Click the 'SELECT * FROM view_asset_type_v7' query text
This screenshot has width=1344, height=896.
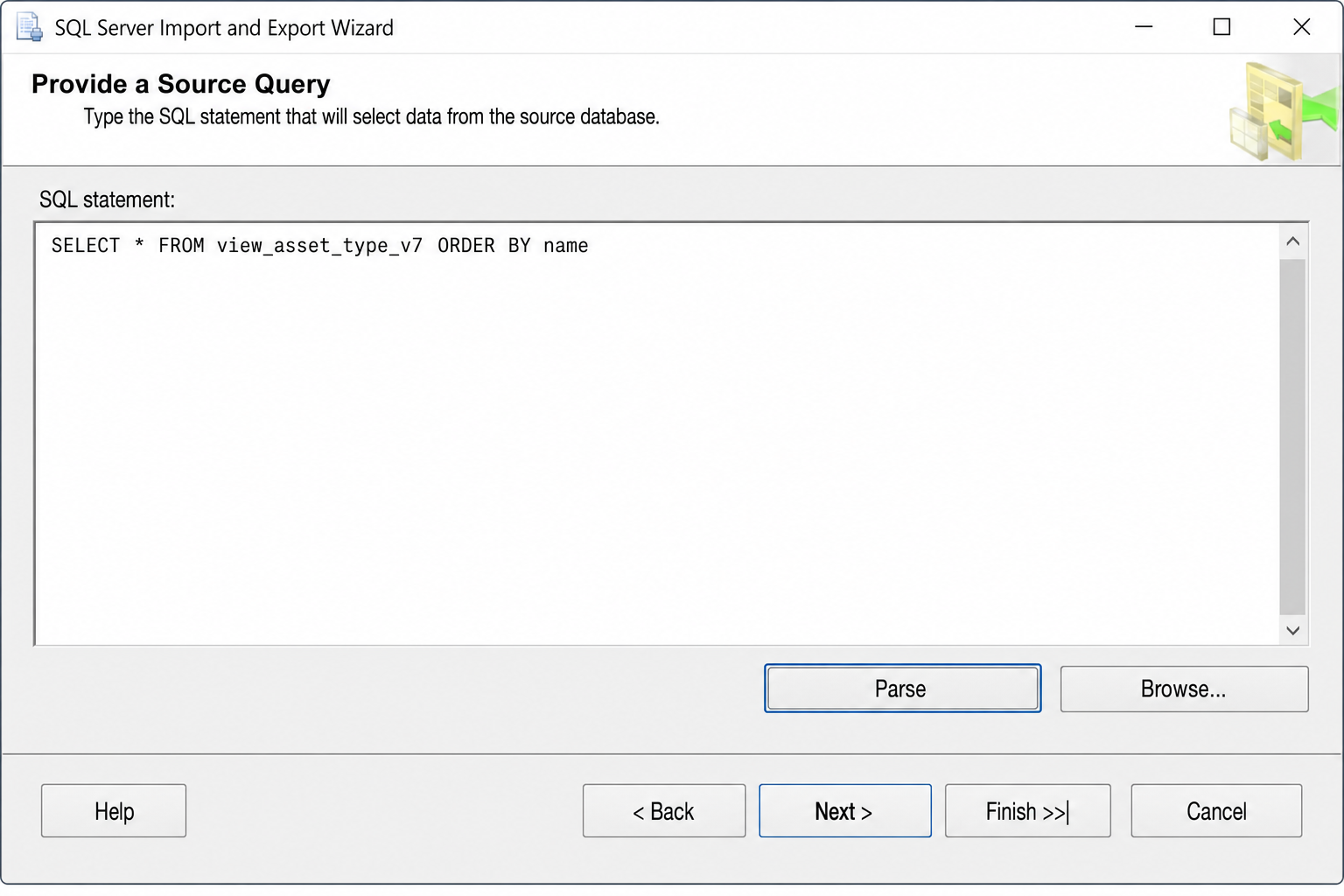click(237, 246)
